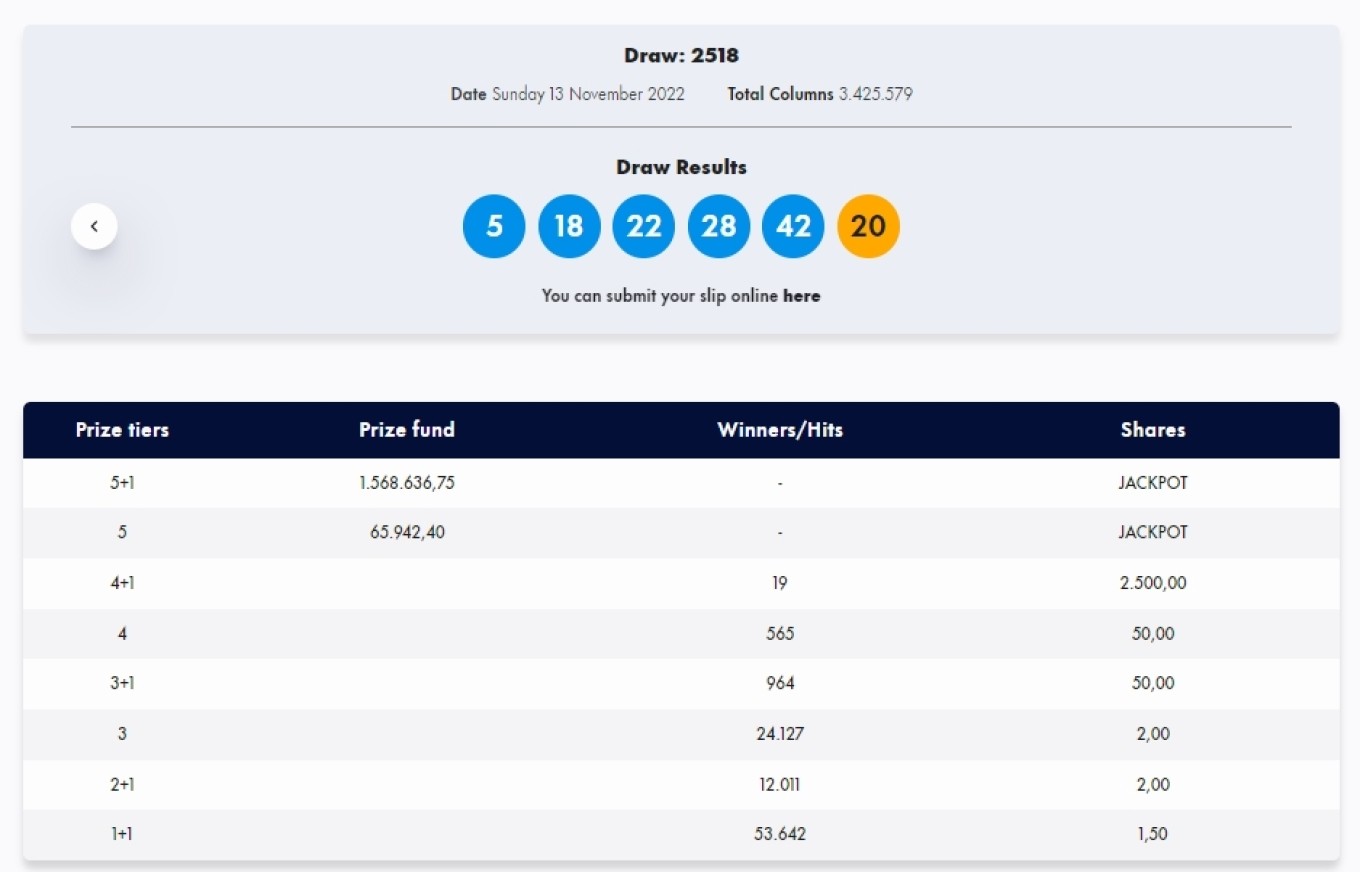Click the Shares column header

tap(1153, 430)
